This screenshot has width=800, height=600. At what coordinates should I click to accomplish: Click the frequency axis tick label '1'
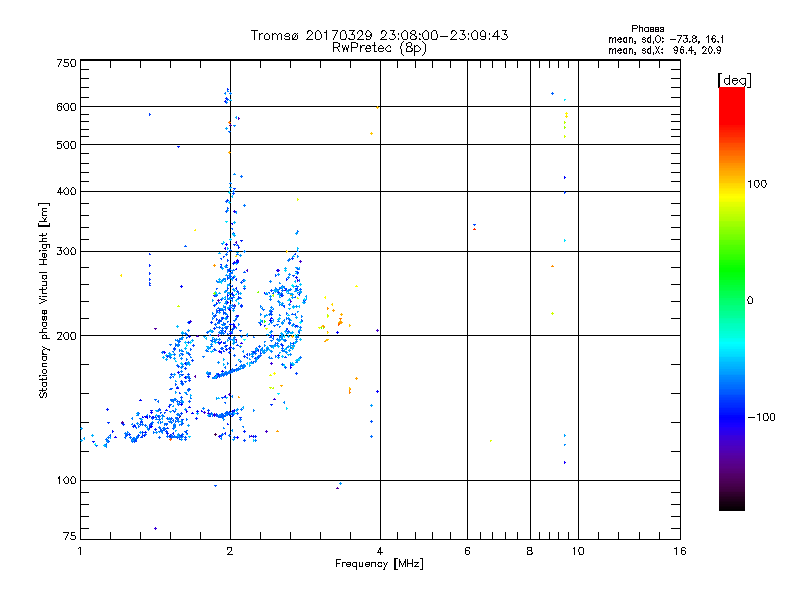80,551
